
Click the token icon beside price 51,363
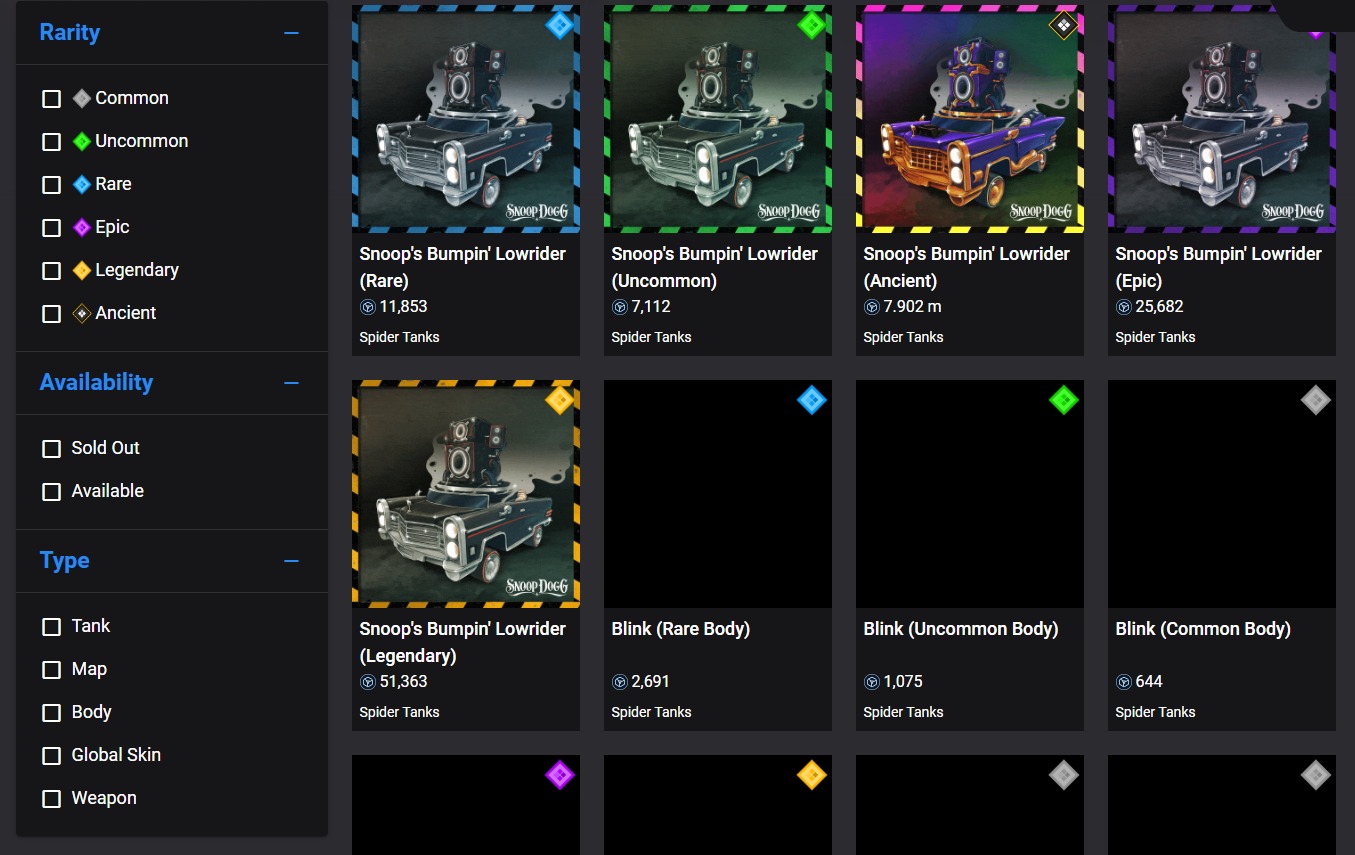[368, 682]
